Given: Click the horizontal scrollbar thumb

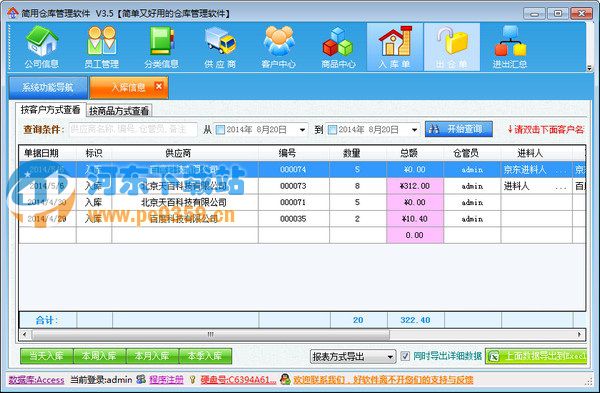Looking at the screenshot, I should 211,335.
